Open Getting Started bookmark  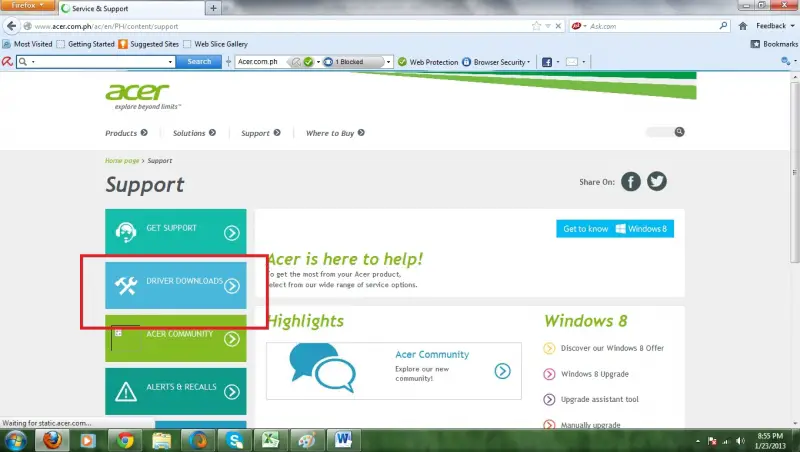click(x=86, y=44)
